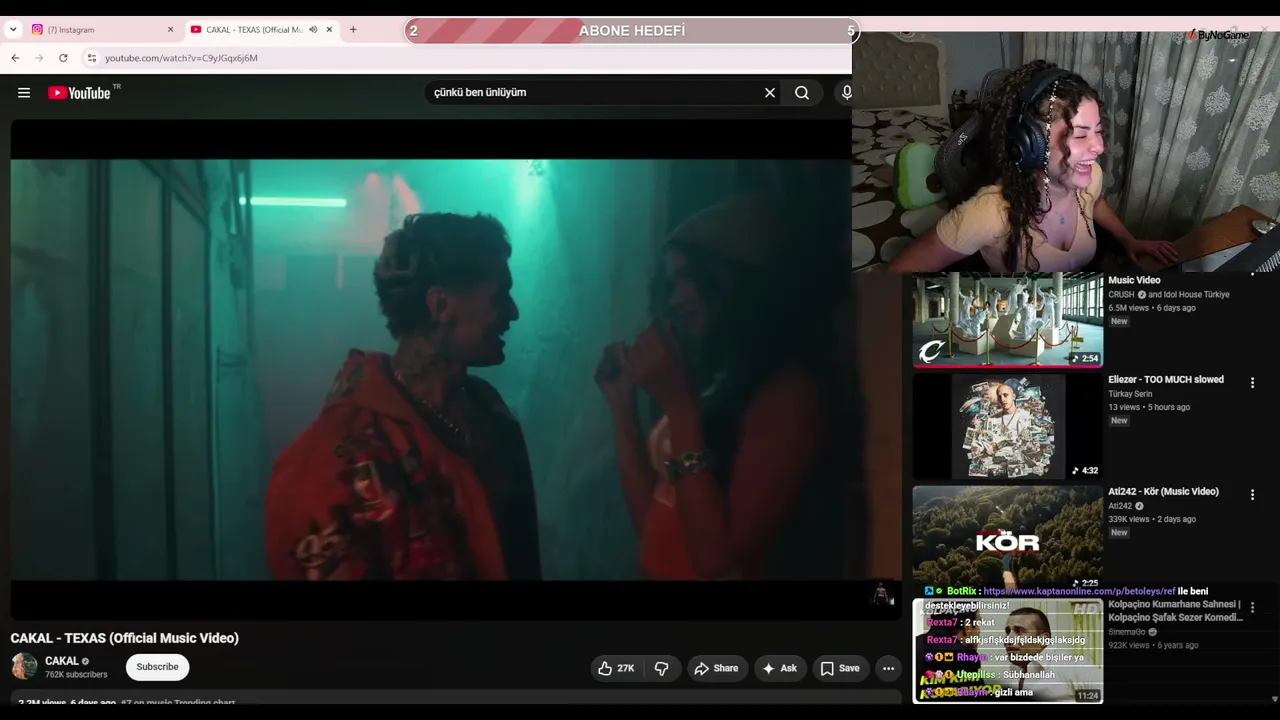1280x720 pixels.
Task: Open the CAKAL channel name link
Action: tap(61, 661)
